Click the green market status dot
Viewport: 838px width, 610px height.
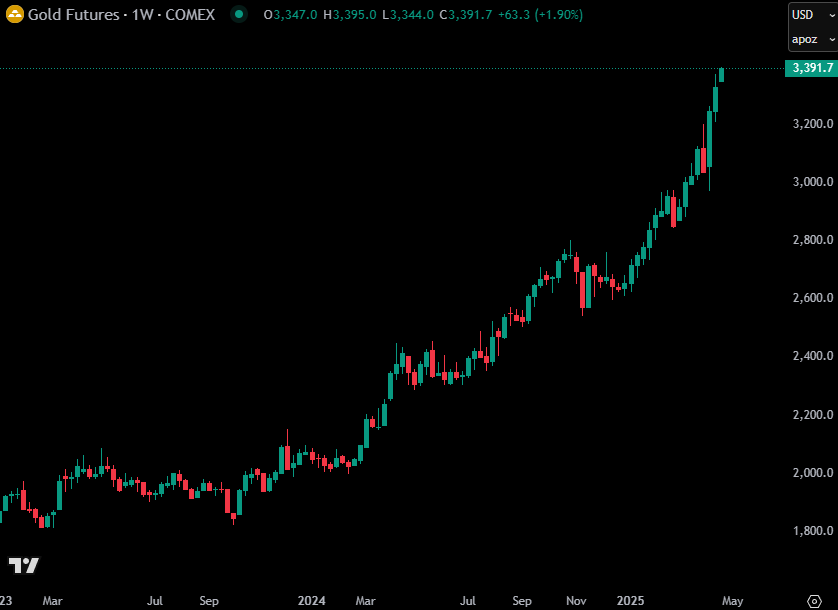point(239,14)
